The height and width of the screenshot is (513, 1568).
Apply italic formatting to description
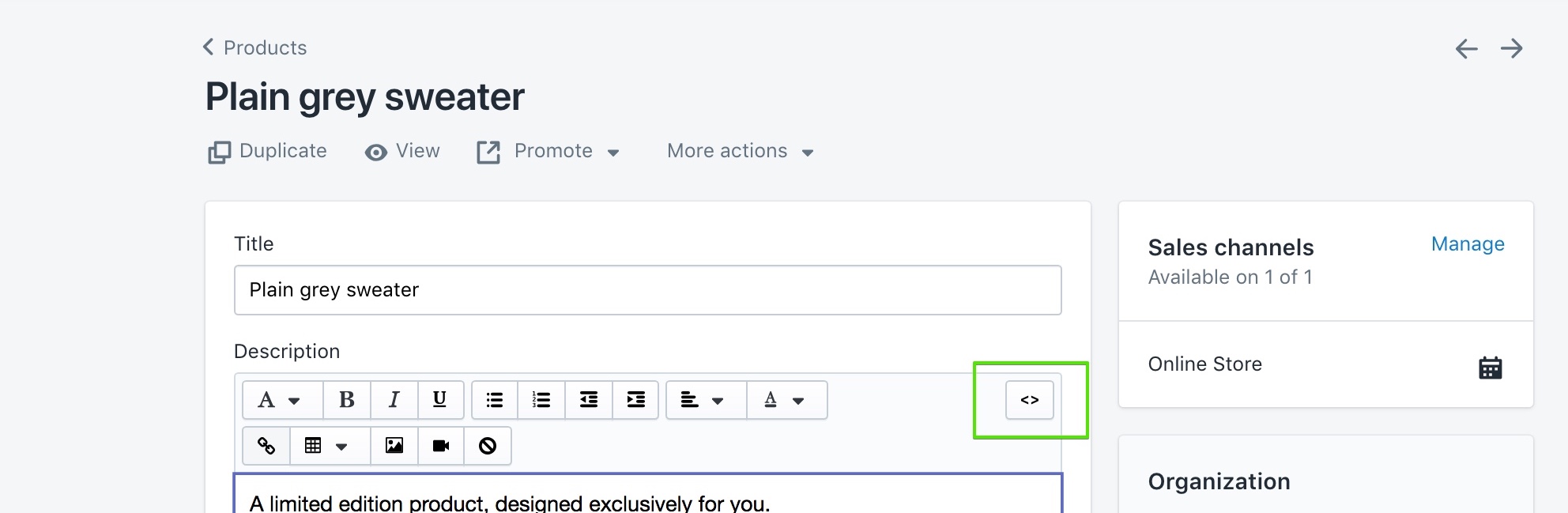pyautogui.click(x=394, y=400)
